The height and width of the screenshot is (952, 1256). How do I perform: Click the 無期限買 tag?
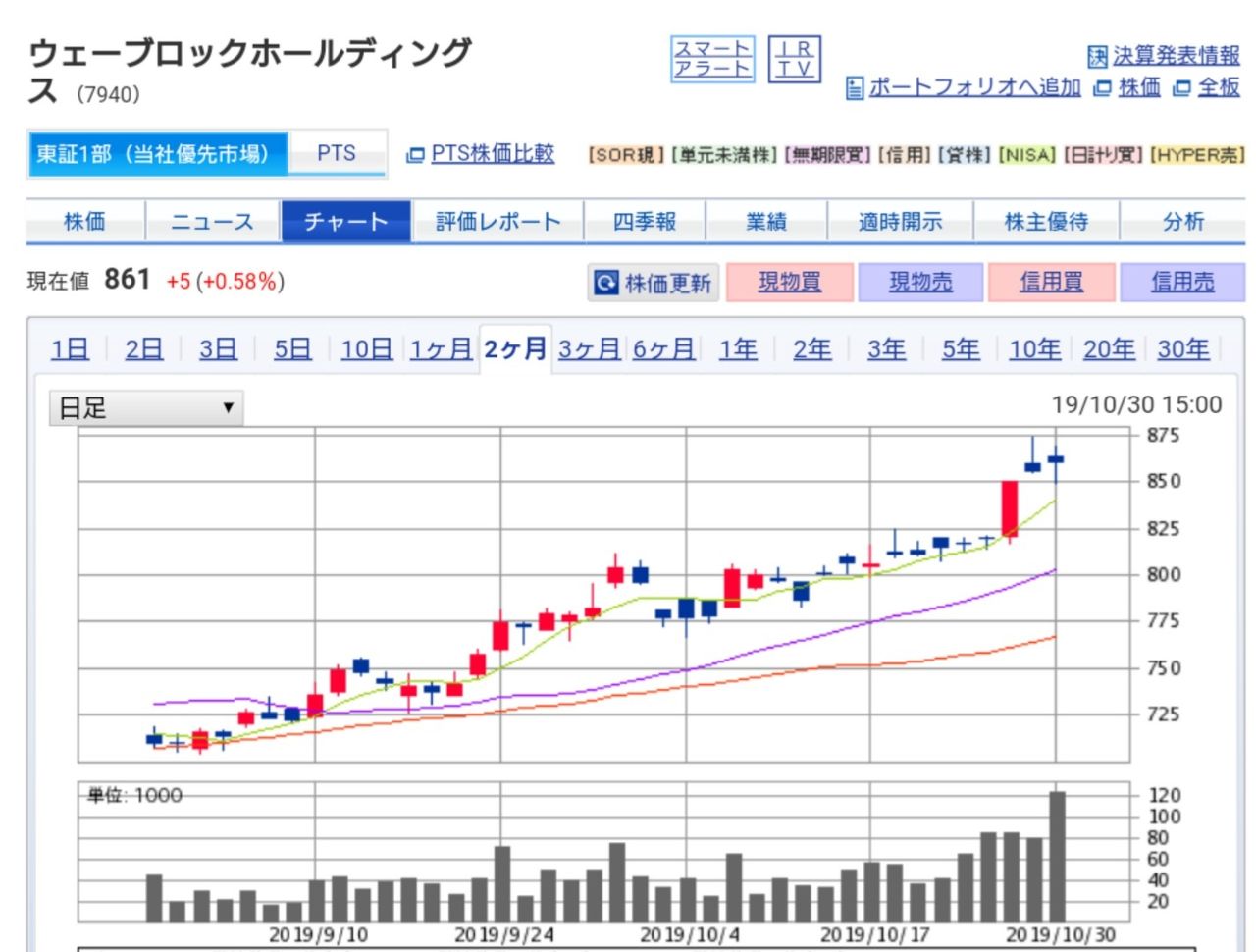click(x=828, y=155)
